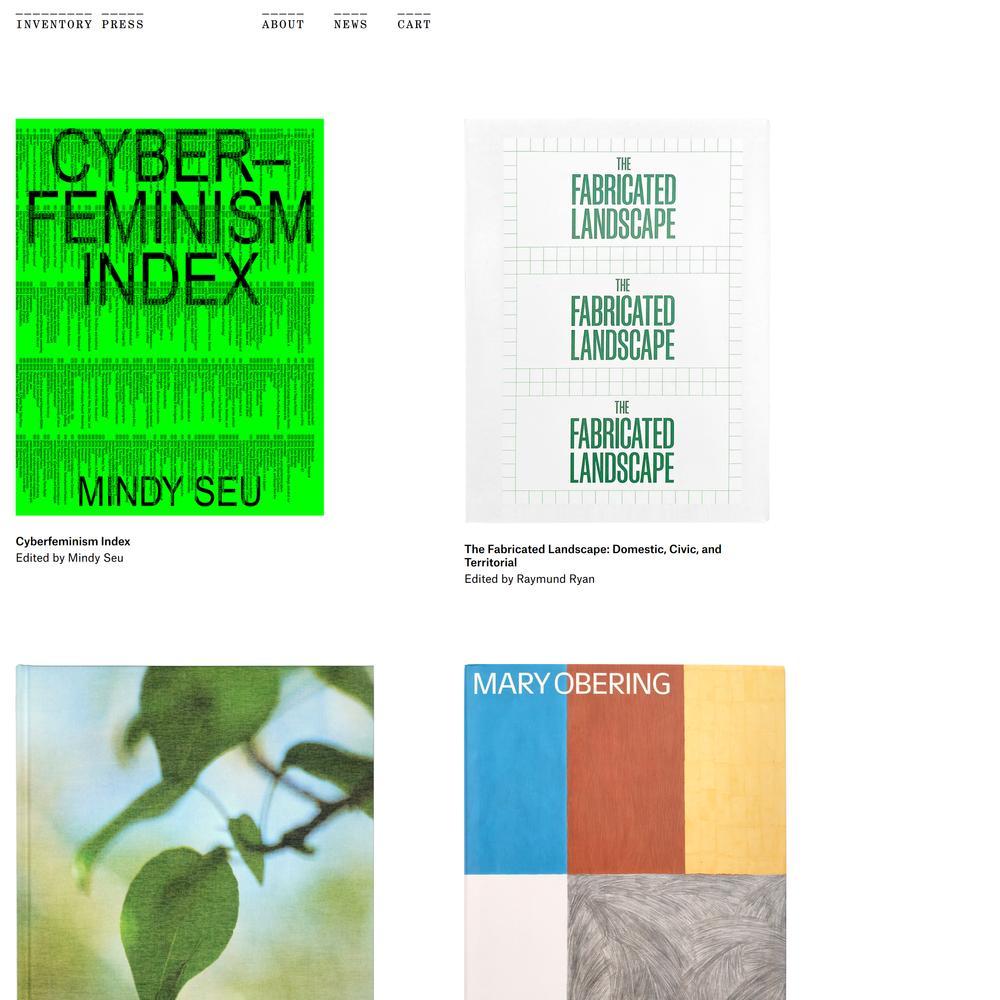Click the gray scribbled panel of the Obering cover
The width and height of the screenshot is (1000, 1000).
tap(677, 937)
